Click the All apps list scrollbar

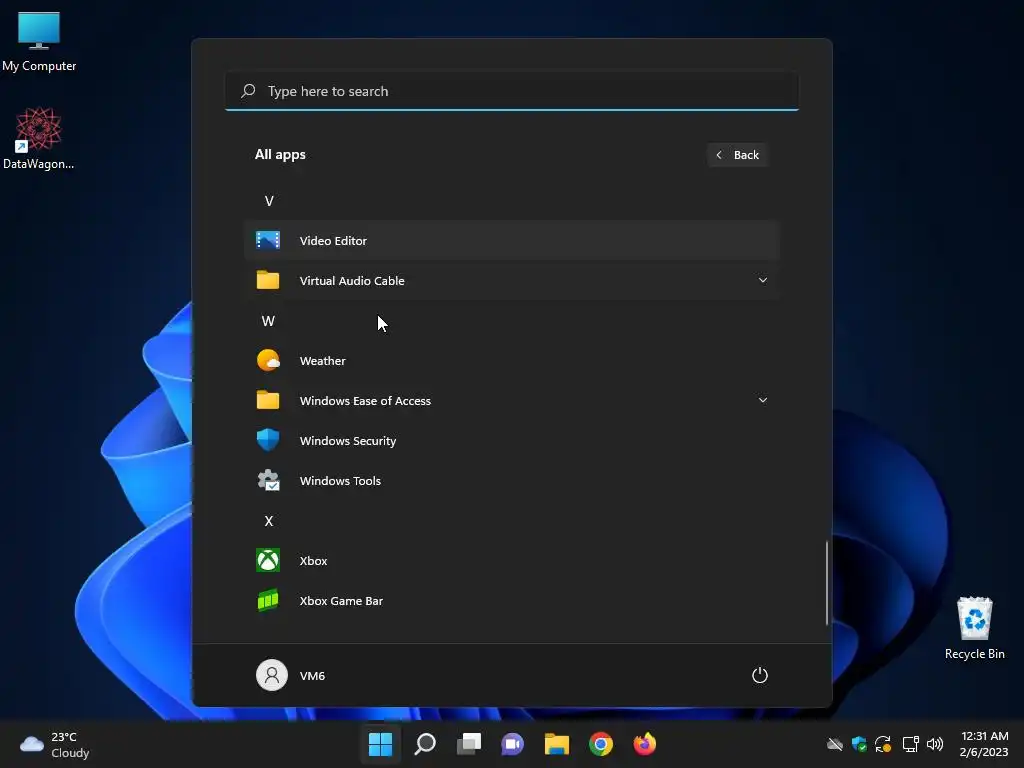point(826,583)
